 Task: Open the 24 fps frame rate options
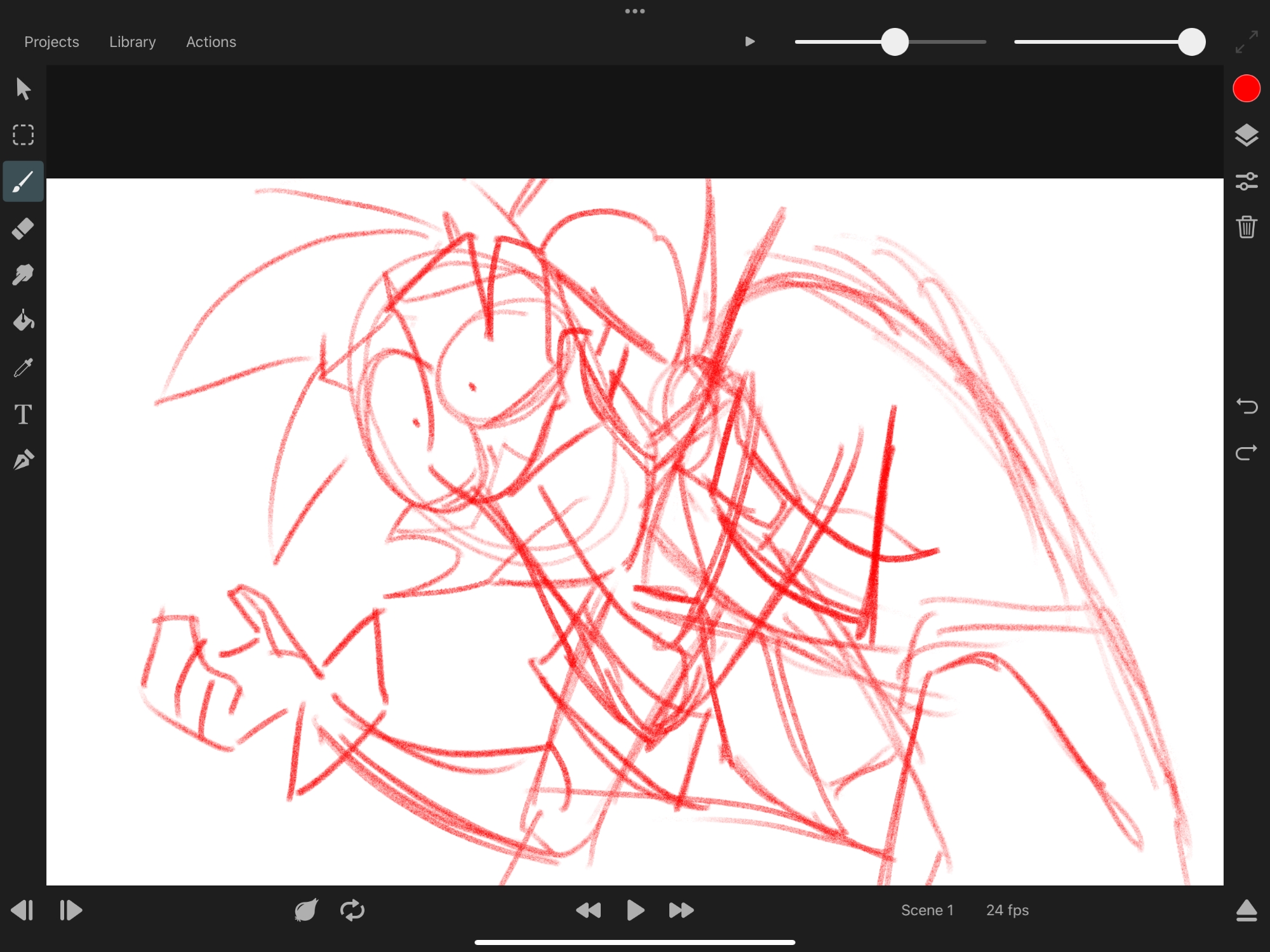[x=1007, y=910]
